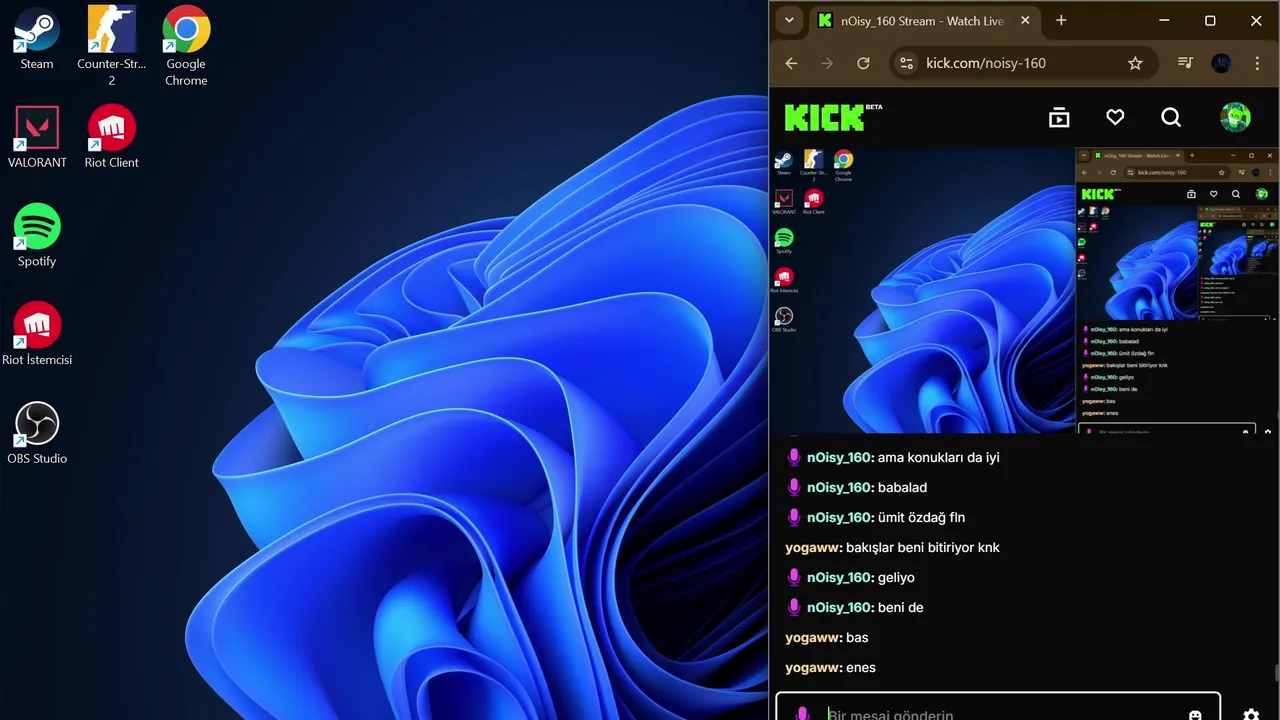Image resolution: width=1280 pixels, height=720 pixels.
Task: Open the Kick following heart icon
Action: 1115,118
